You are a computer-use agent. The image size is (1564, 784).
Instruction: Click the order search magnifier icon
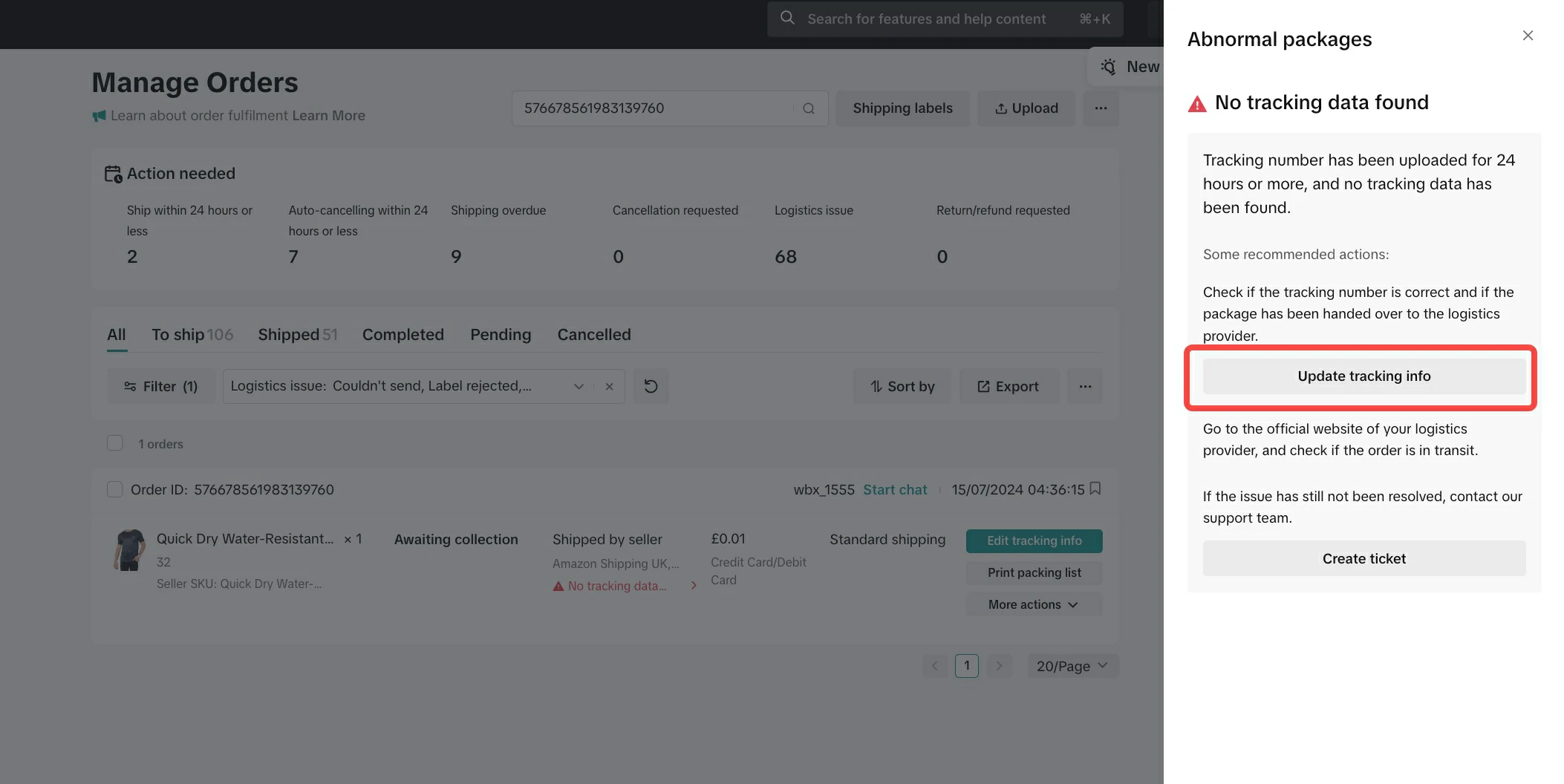click(809, 108)
